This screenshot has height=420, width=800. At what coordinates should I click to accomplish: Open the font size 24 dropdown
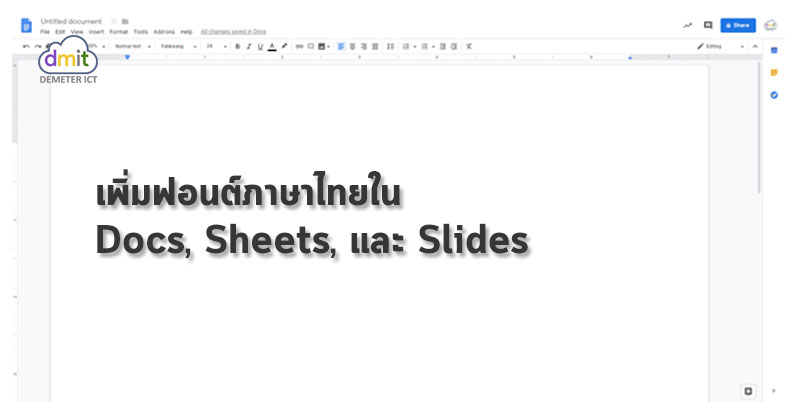click(216, 46)
